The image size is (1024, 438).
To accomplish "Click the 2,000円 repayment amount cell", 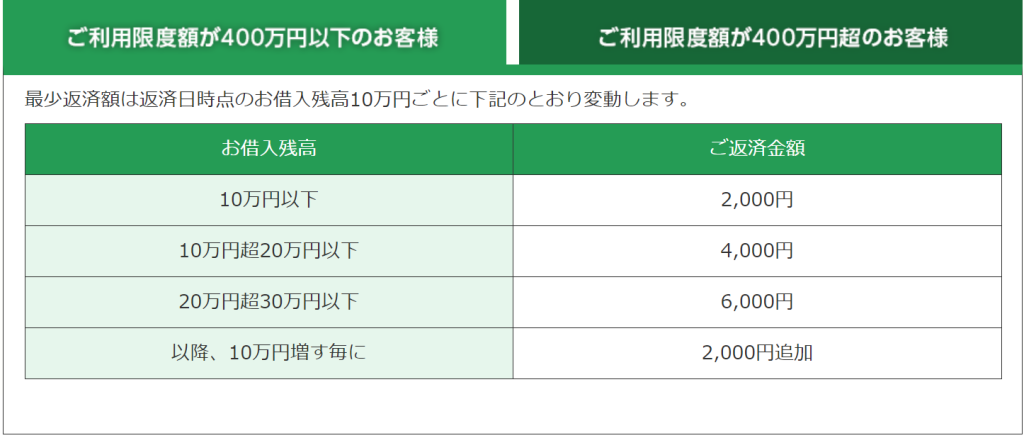I will tap(757, 200).
